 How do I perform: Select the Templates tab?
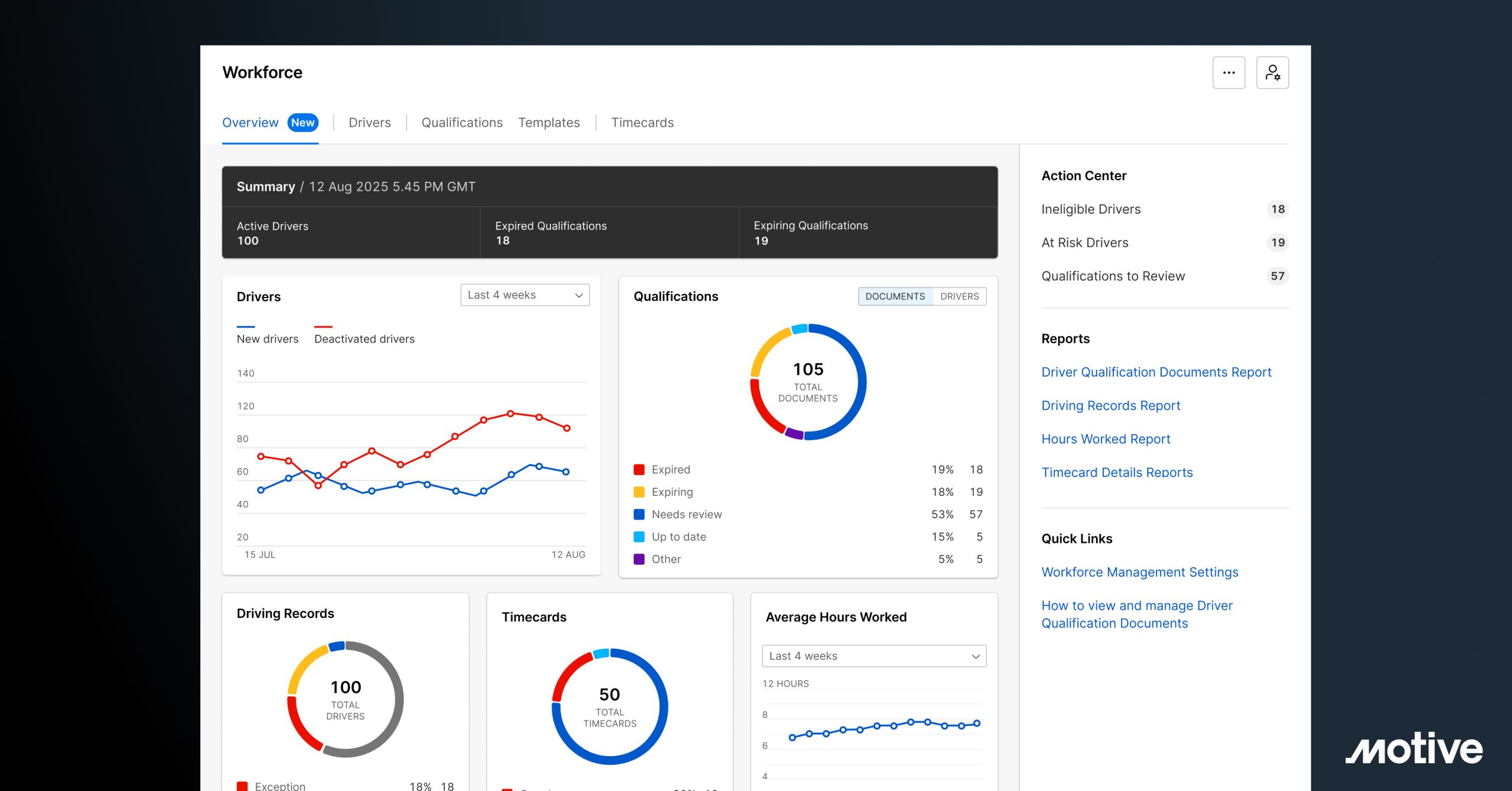point(549,122)
